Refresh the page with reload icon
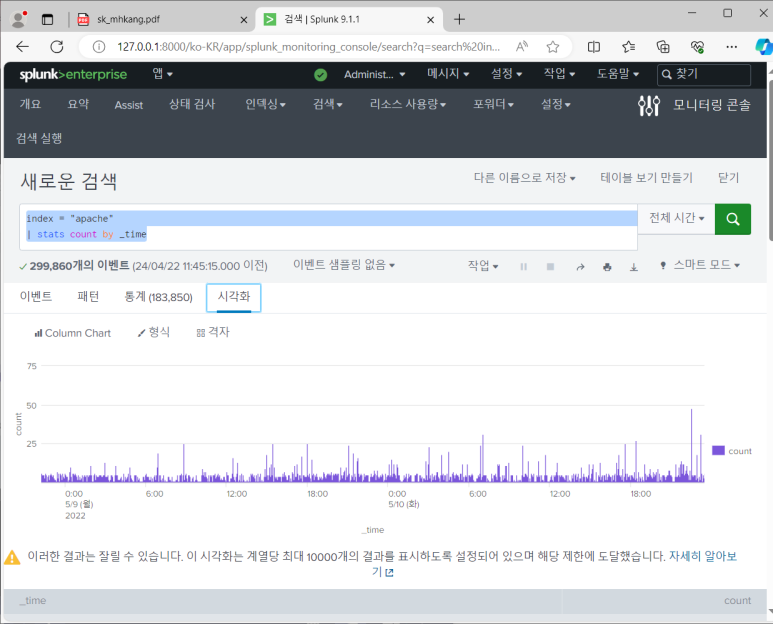 (x=57, y=47)
